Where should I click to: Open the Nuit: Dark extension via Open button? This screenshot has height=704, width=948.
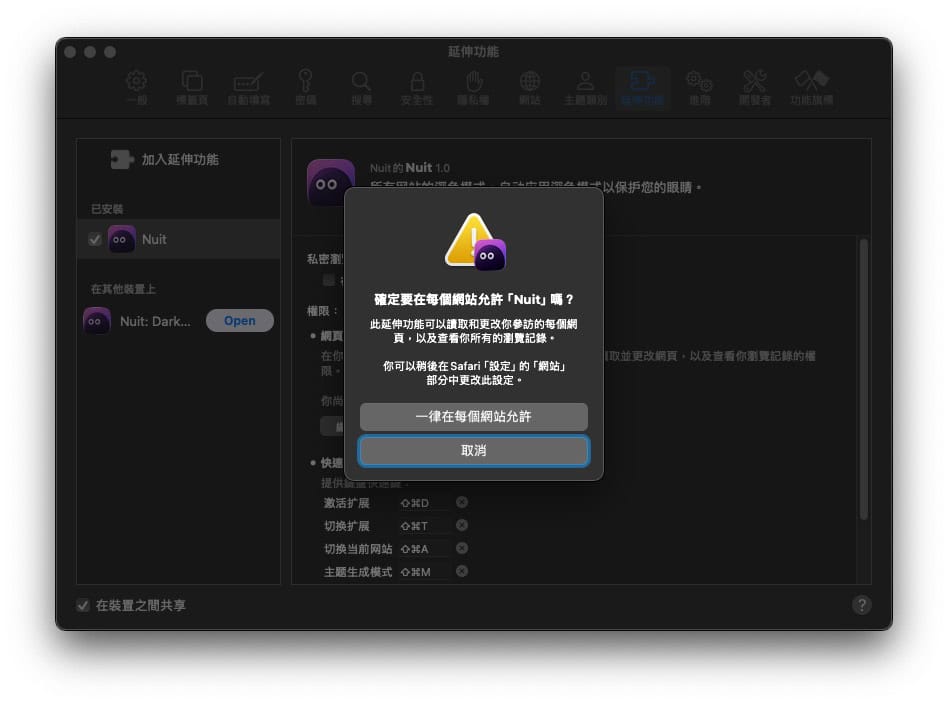click(239, 320)
